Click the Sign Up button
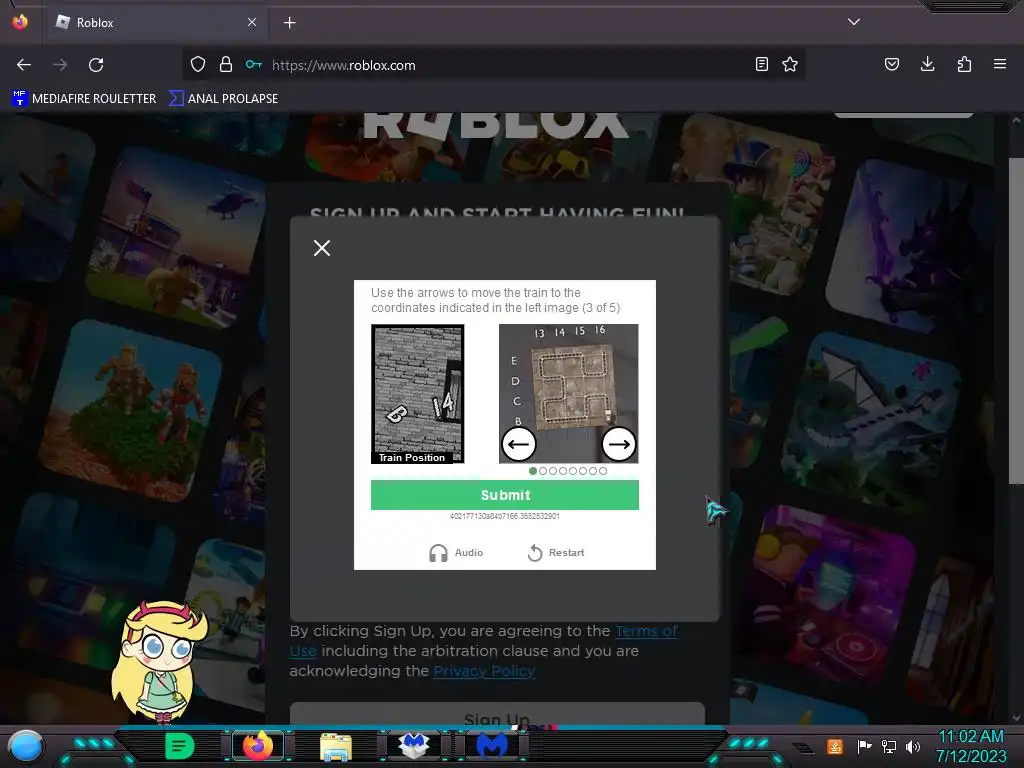This screenshot has height=768, width=1024. tap(497, 716)
